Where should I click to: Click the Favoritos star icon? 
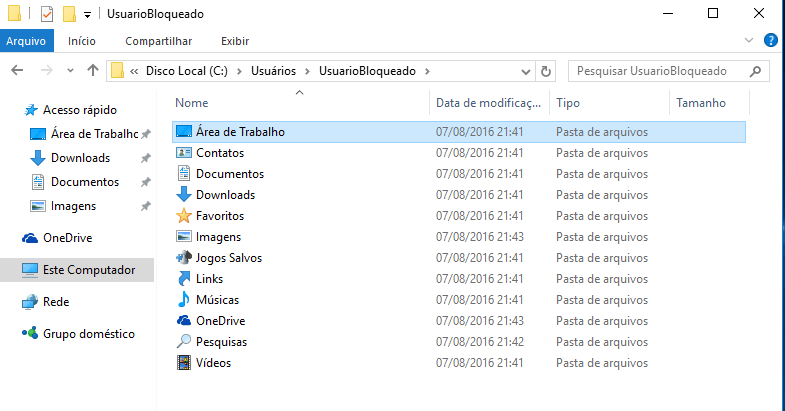point(184,216)
